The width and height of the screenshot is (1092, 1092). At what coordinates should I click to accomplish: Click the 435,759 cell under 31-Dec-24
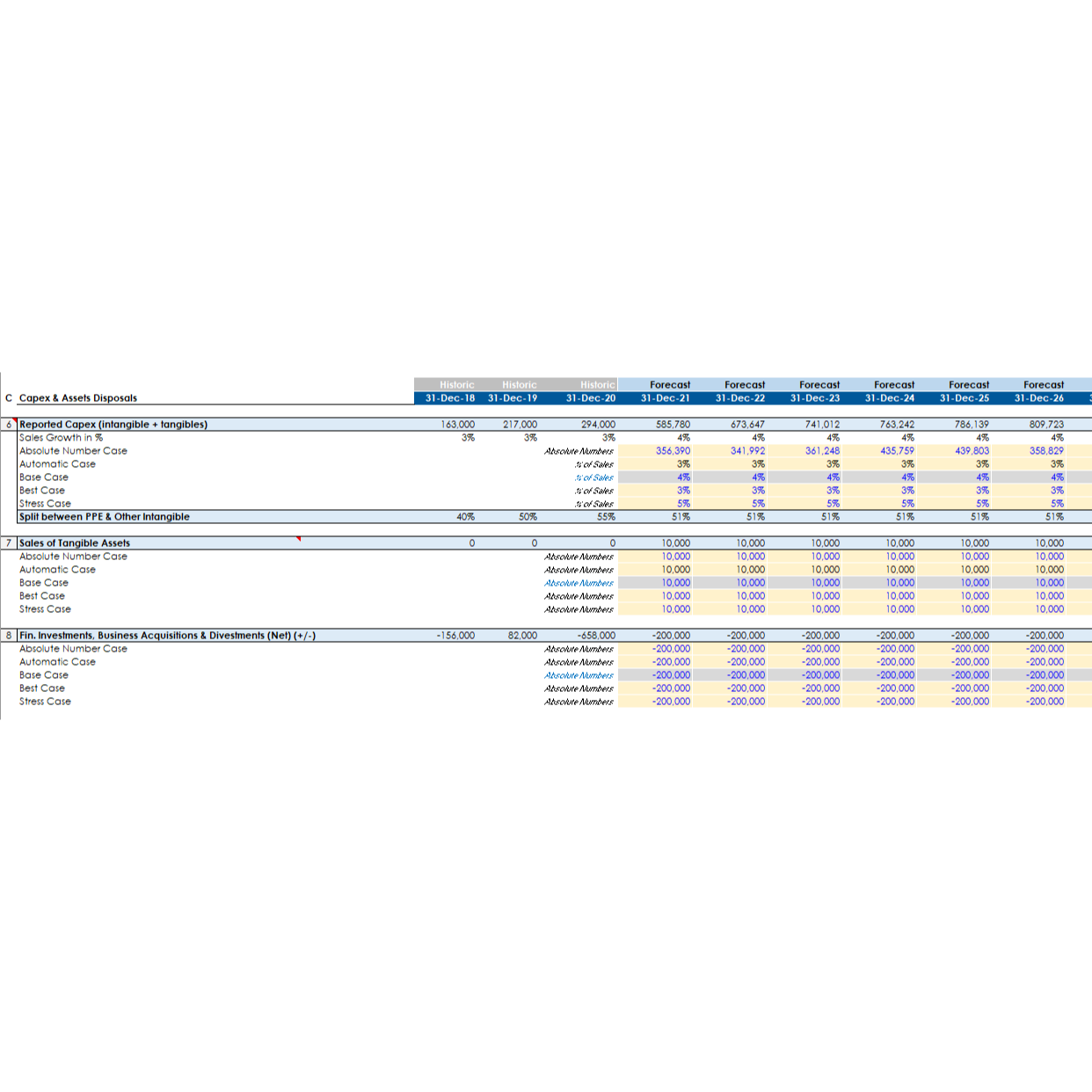click(897, 451)
